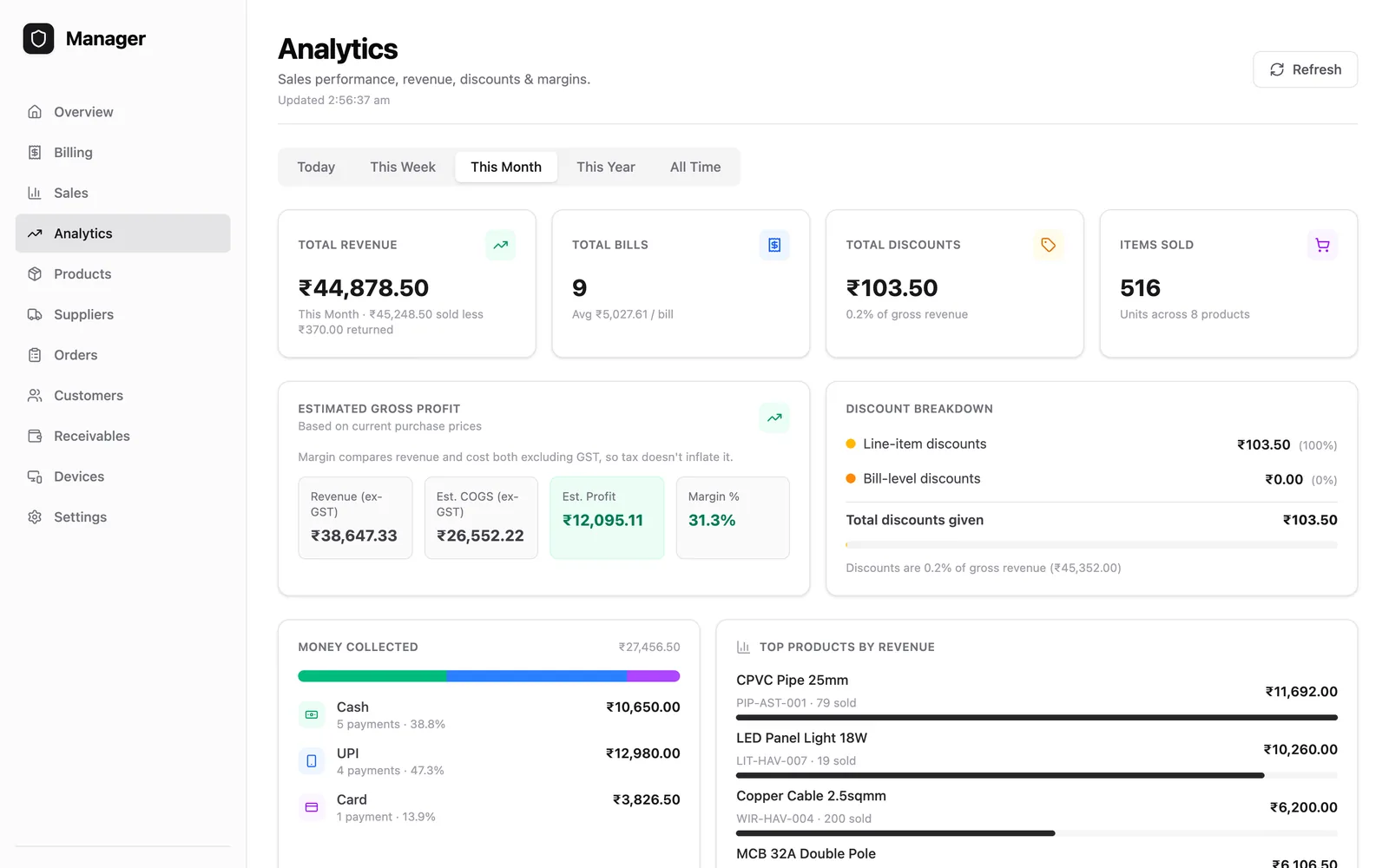1389x868 pixels.
Task: Click the yellow Line-item discounts dot
Action: pyautogui.click(x=851, y=444)
